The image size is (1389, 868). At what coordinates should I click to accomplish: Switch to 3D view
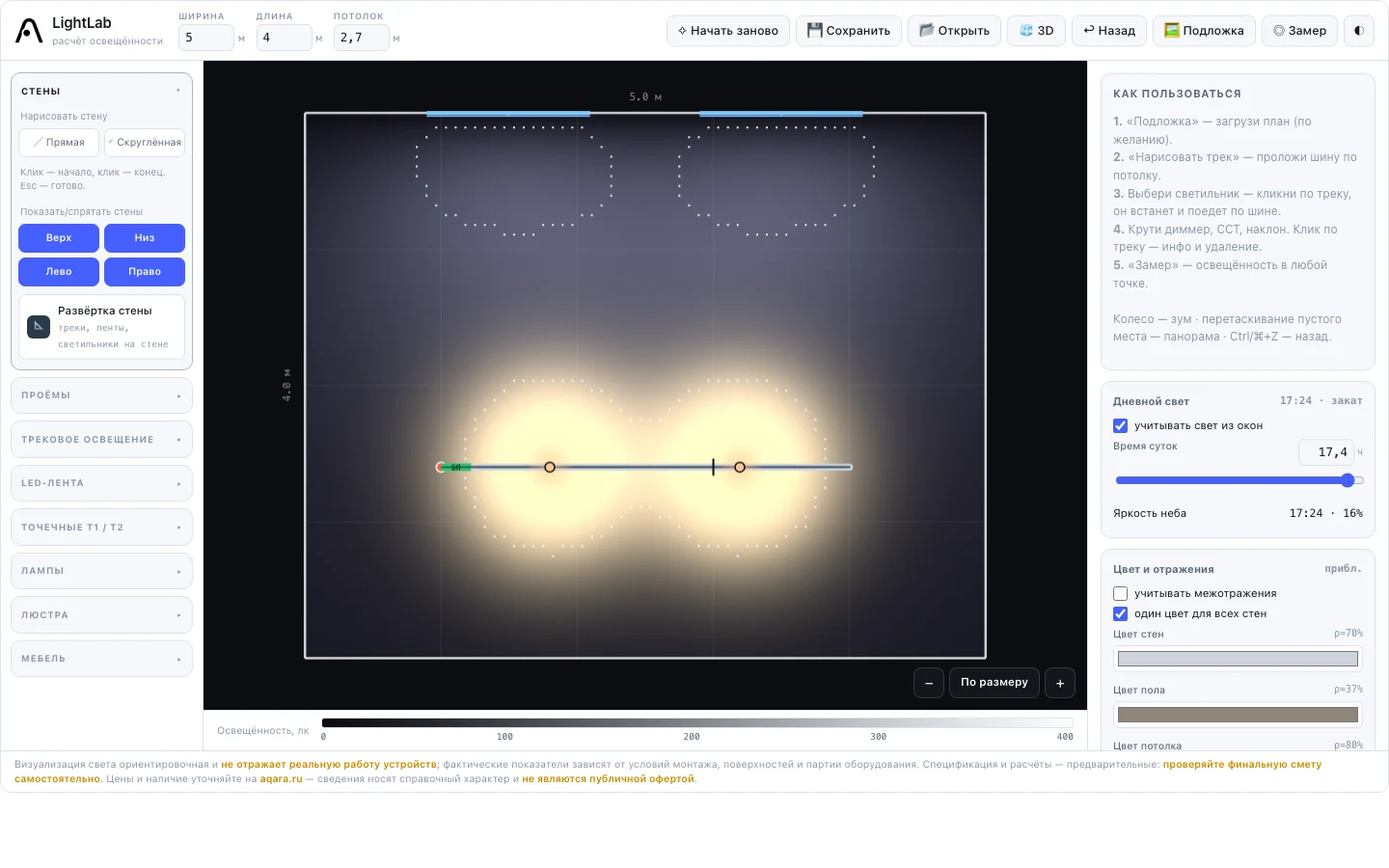[1037, 31]
